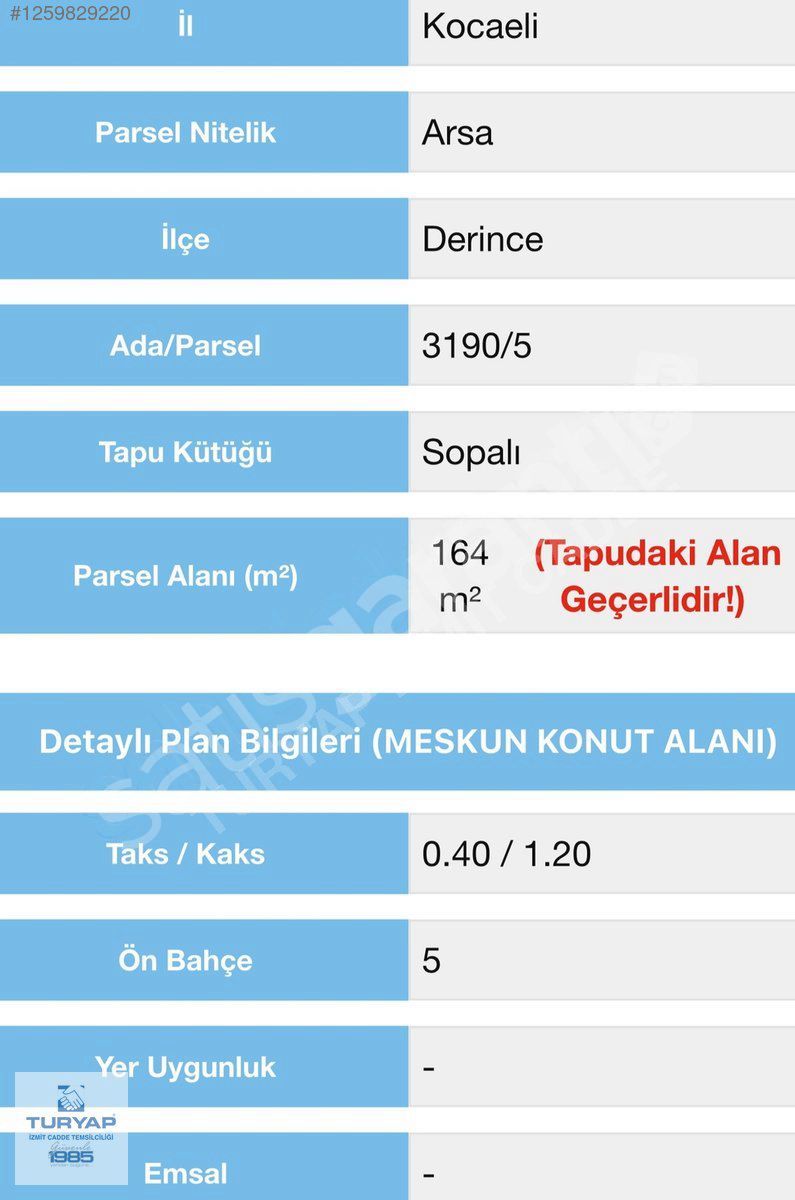Image resolution: width=795 pixels, height=1200 pixels.
Task: Select the Taks / Kaks label
Action: tap(185, 854)
